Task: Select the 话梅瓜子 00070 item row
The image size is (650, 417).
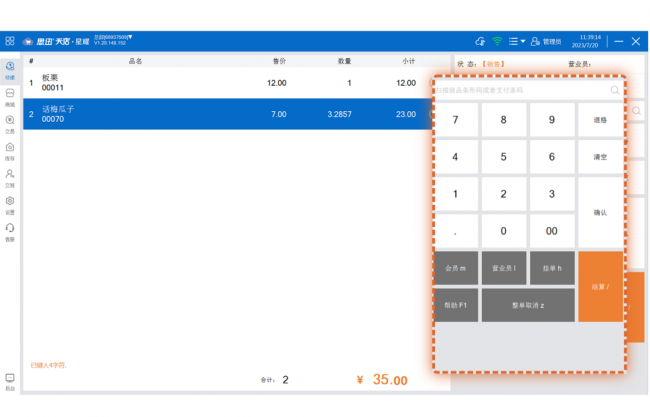Action: tap(228, 114)
